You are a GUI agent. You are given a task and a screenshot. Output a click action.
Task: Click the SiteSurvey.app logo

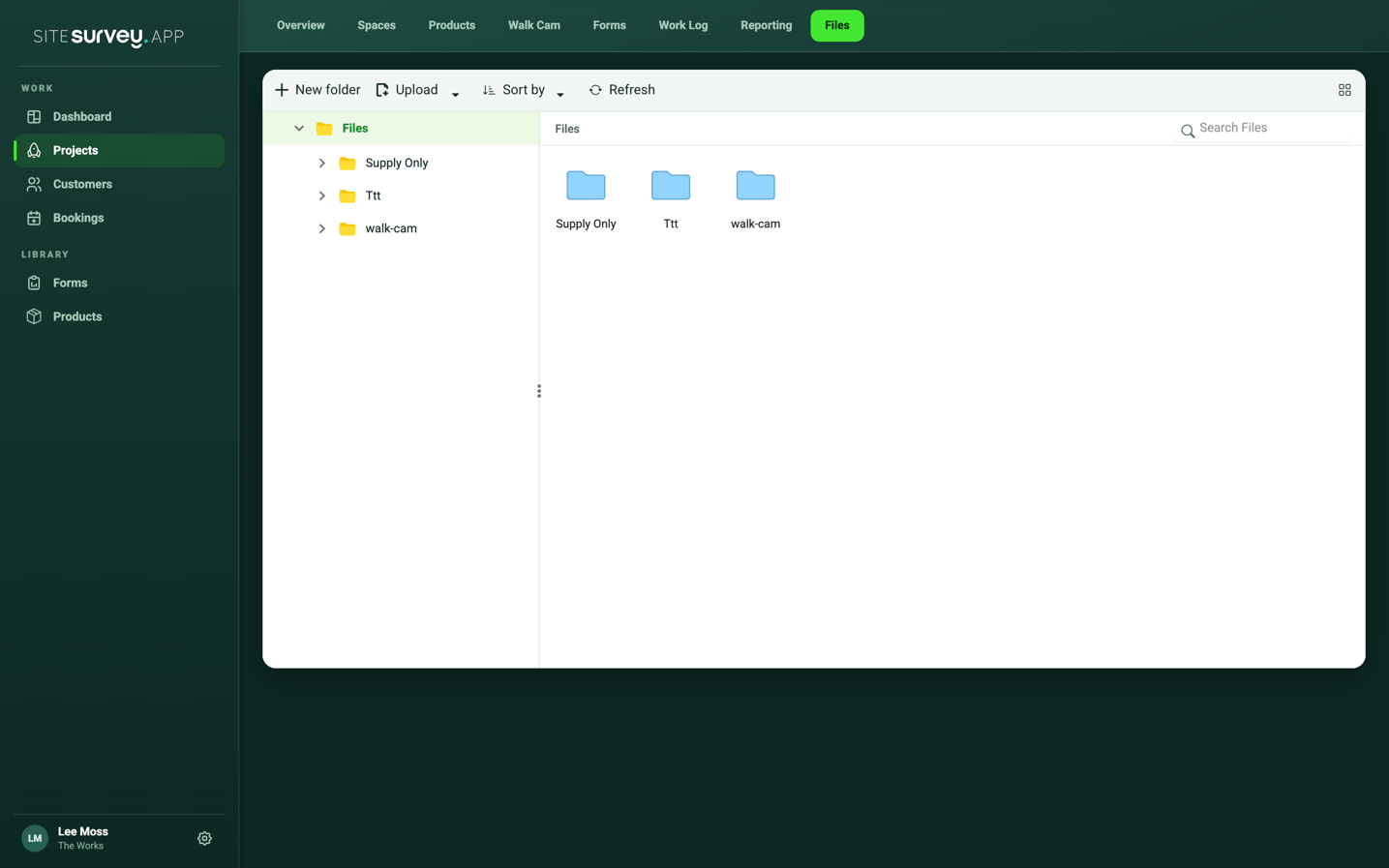(x=108, y=37)
